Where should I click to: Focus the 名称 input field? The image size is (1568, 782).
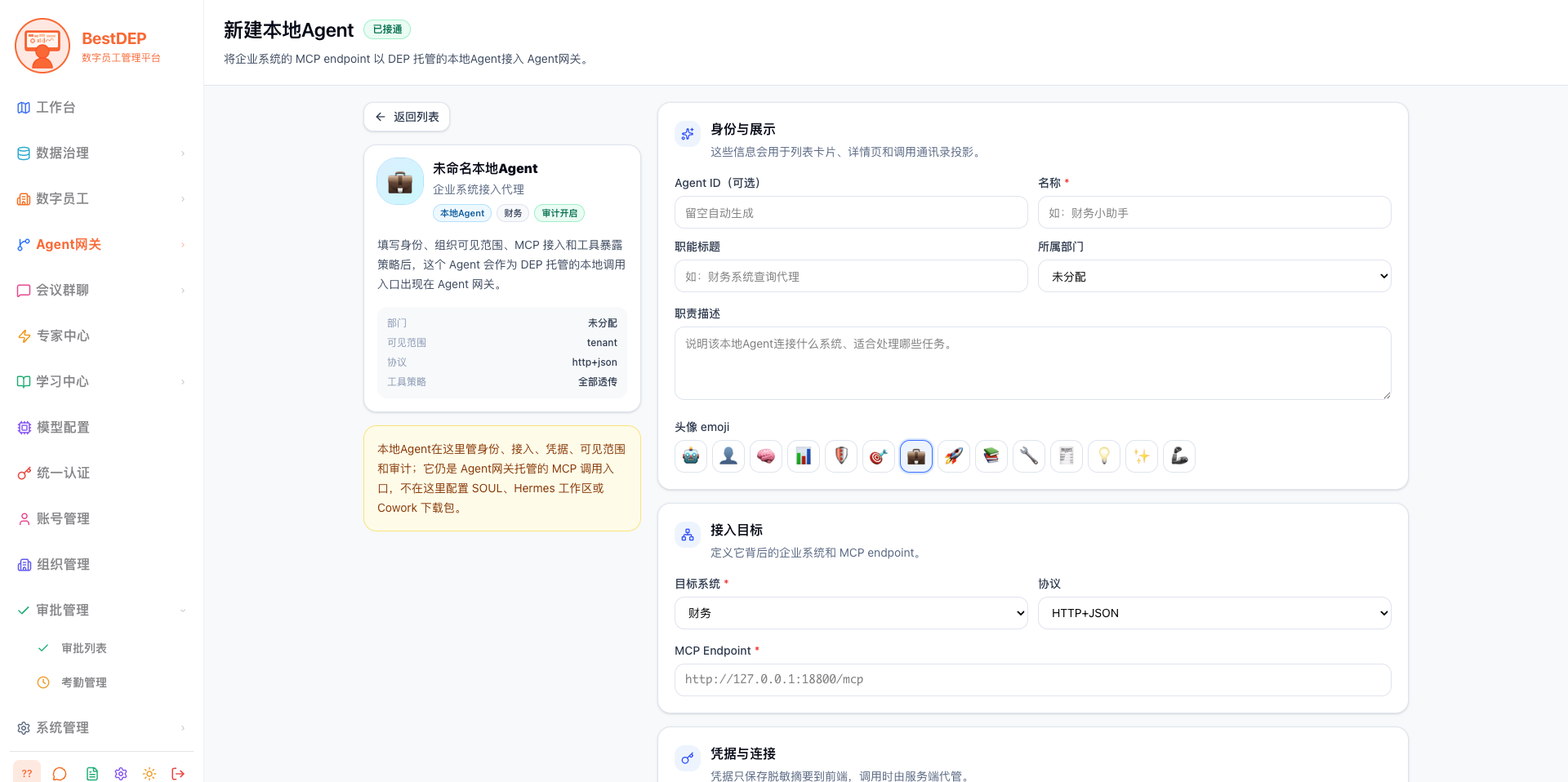pos(1214,212)
